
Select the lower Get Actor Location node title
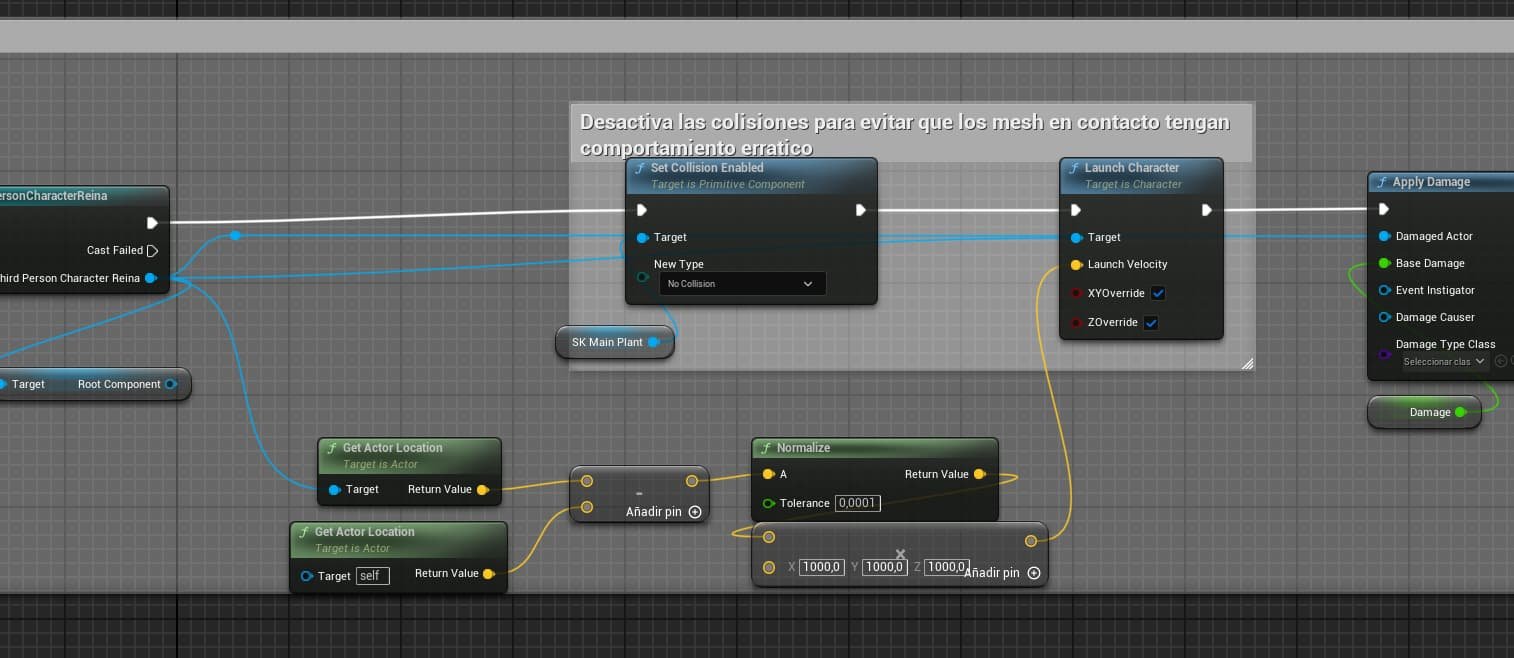364,532
